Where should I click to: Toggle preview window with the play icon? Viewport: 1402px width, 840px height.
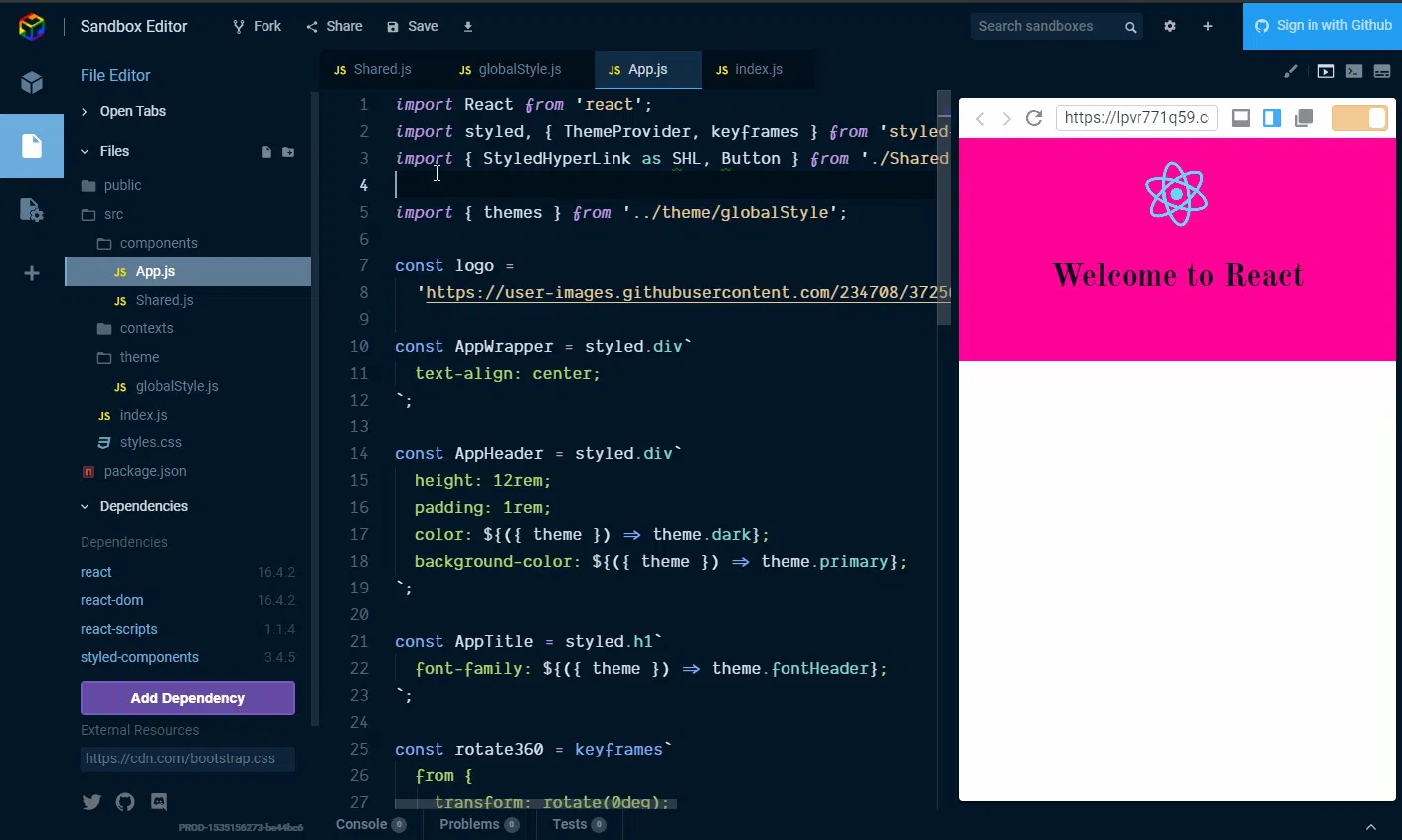[x=1325, y=70]
